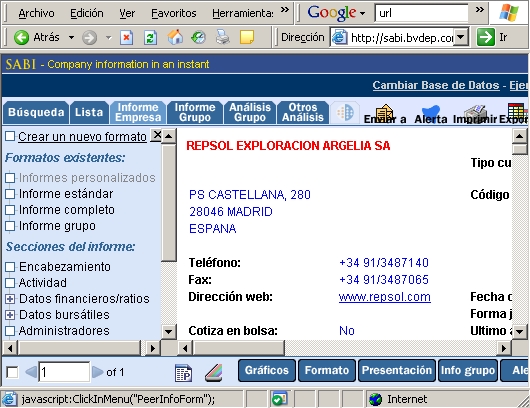
Task: Check Informes personalizados box
Action: pyautogui.click(x=10, y=178)
